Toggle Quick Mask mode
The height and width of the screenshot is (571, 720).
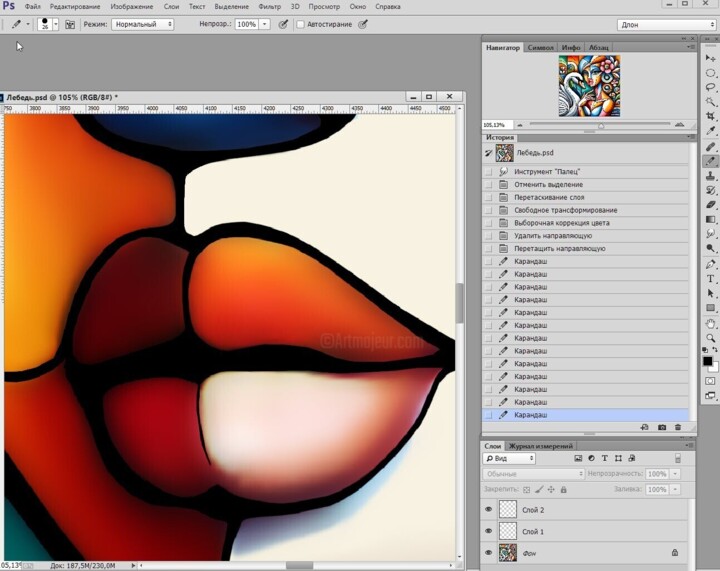click(710, 381)
